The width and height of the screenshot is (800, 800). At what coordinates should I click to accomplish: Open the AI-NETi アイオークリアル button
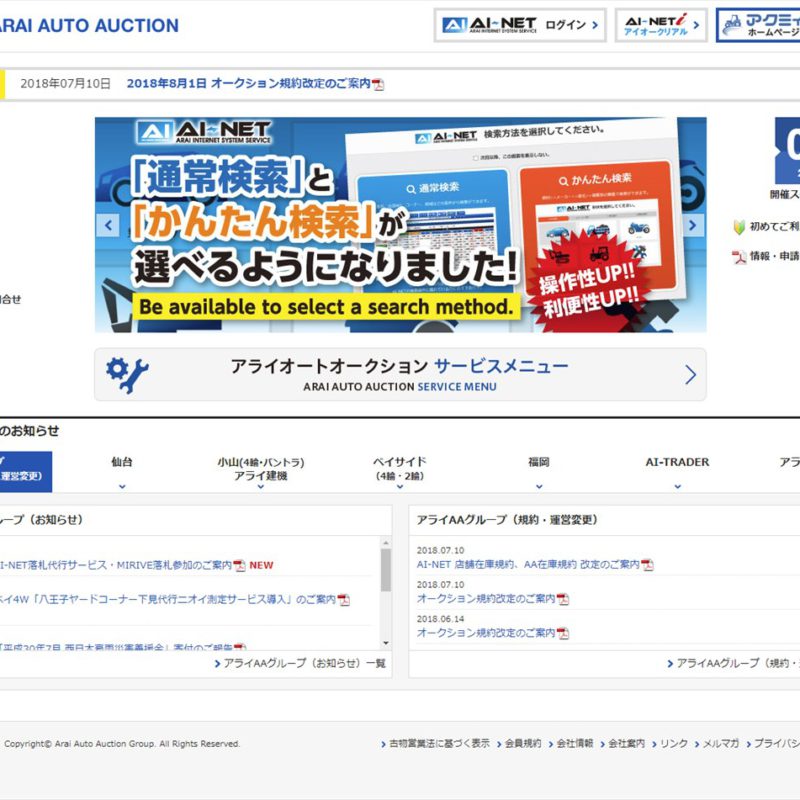coord(661,25)
